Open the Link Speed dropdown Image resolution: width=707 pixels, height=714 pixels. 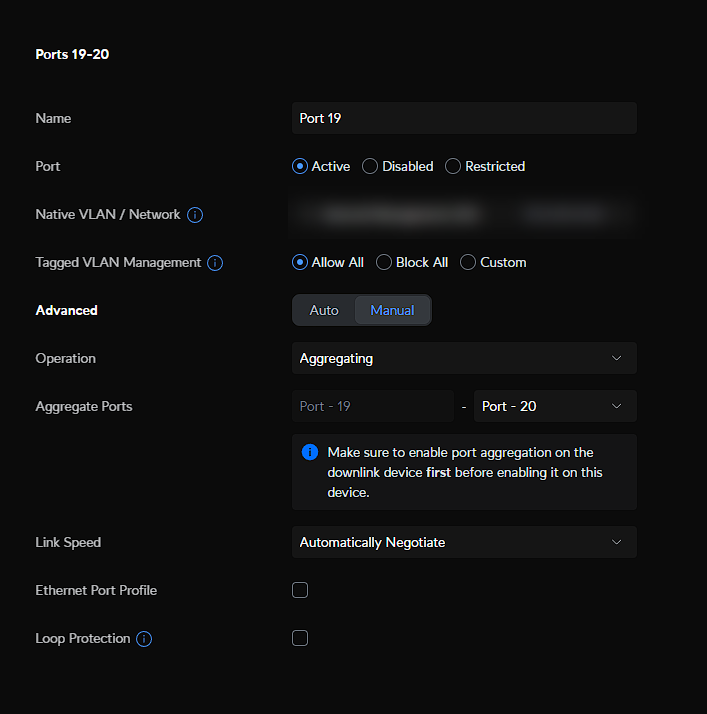click(464, 542)
